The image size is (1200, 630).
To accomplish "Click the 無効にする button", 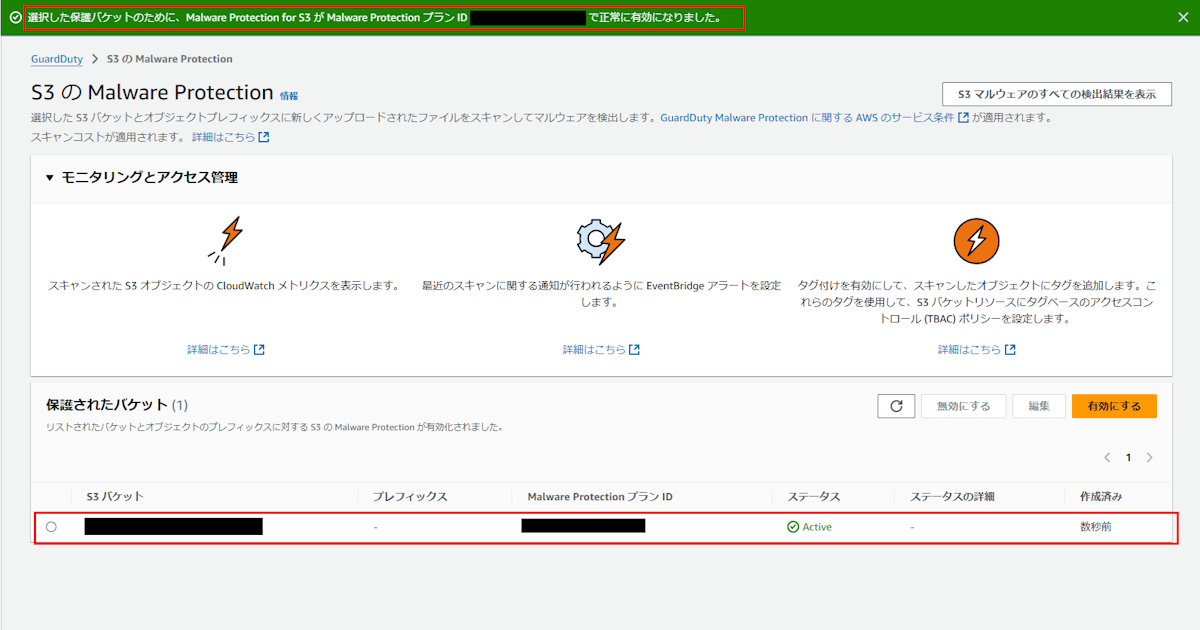I will click(963, 406).
